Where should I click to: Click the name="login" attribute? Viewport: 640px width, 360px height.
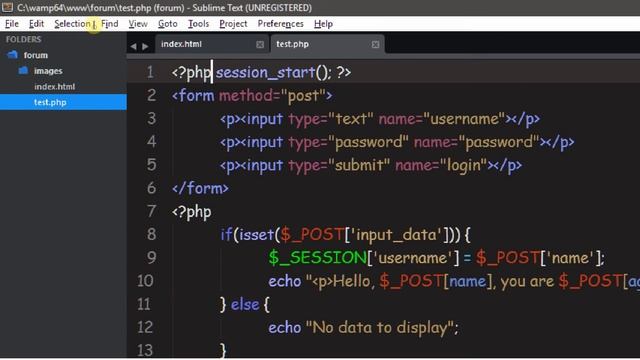441,166
